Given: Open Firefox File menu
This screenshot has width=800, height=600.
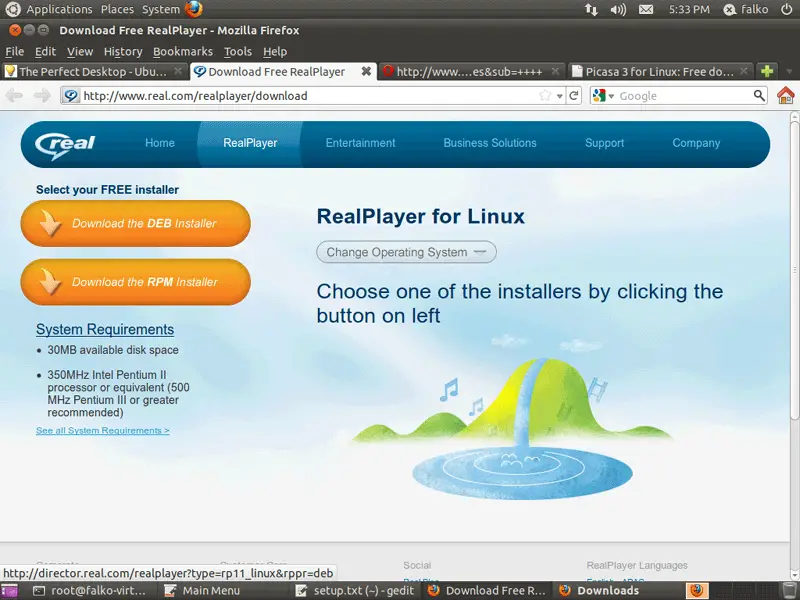Looking at the screenshot, I should point(14,52).
